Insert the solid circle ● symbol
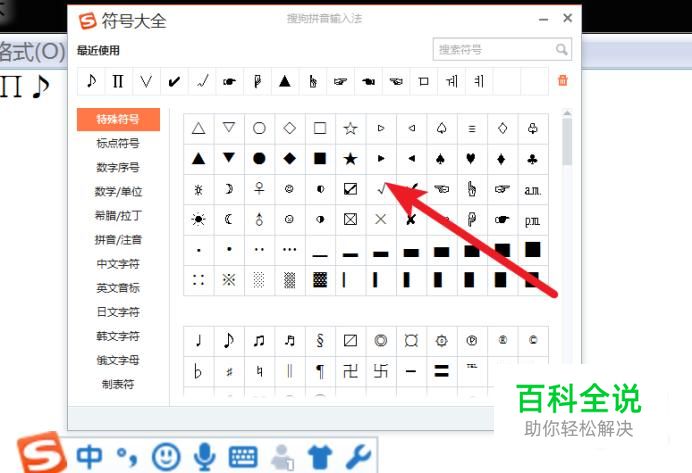 [x=259, y=159]
